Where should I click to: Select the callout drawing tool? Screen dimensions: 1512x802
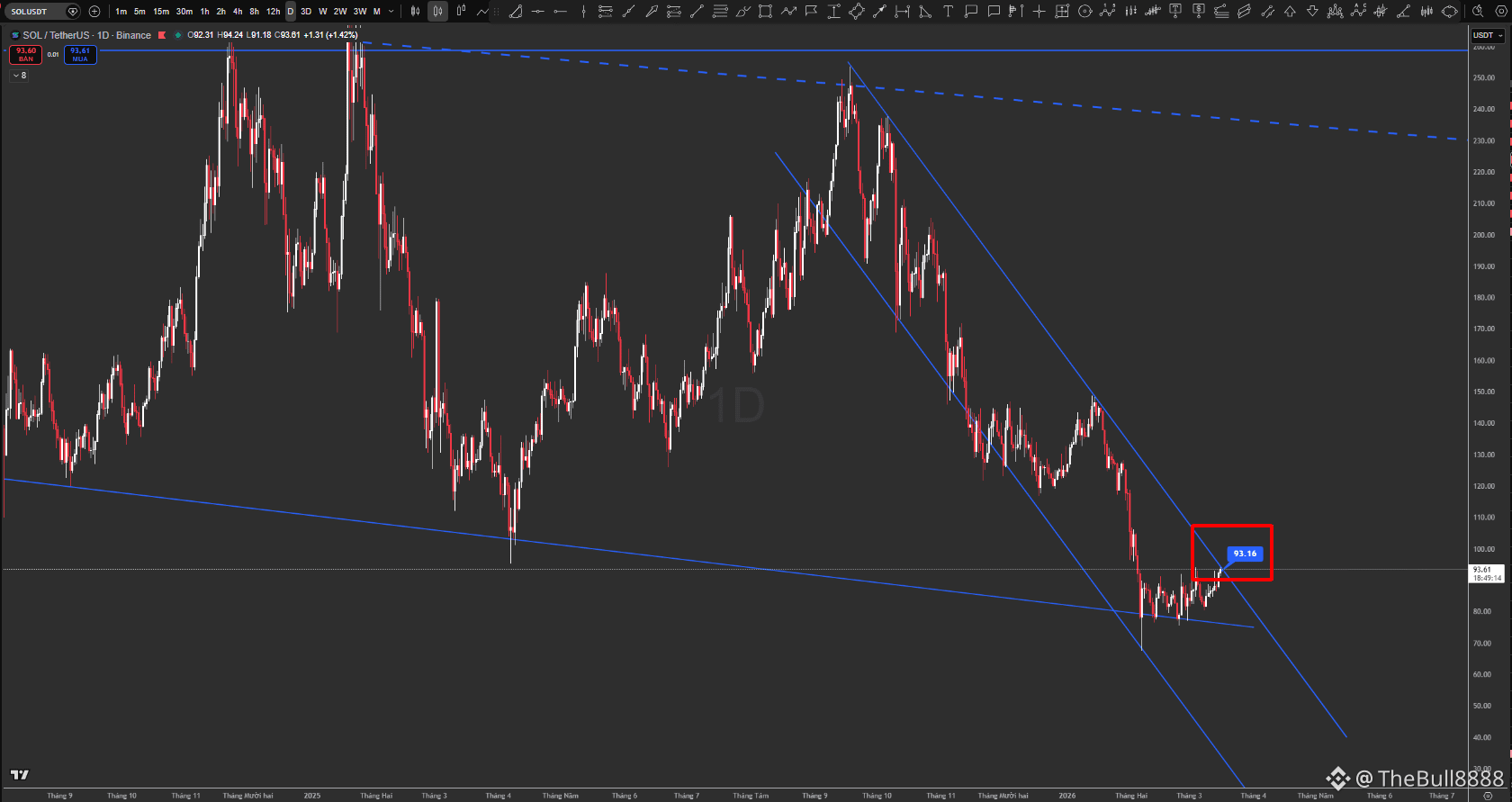(x=970, y=12)
